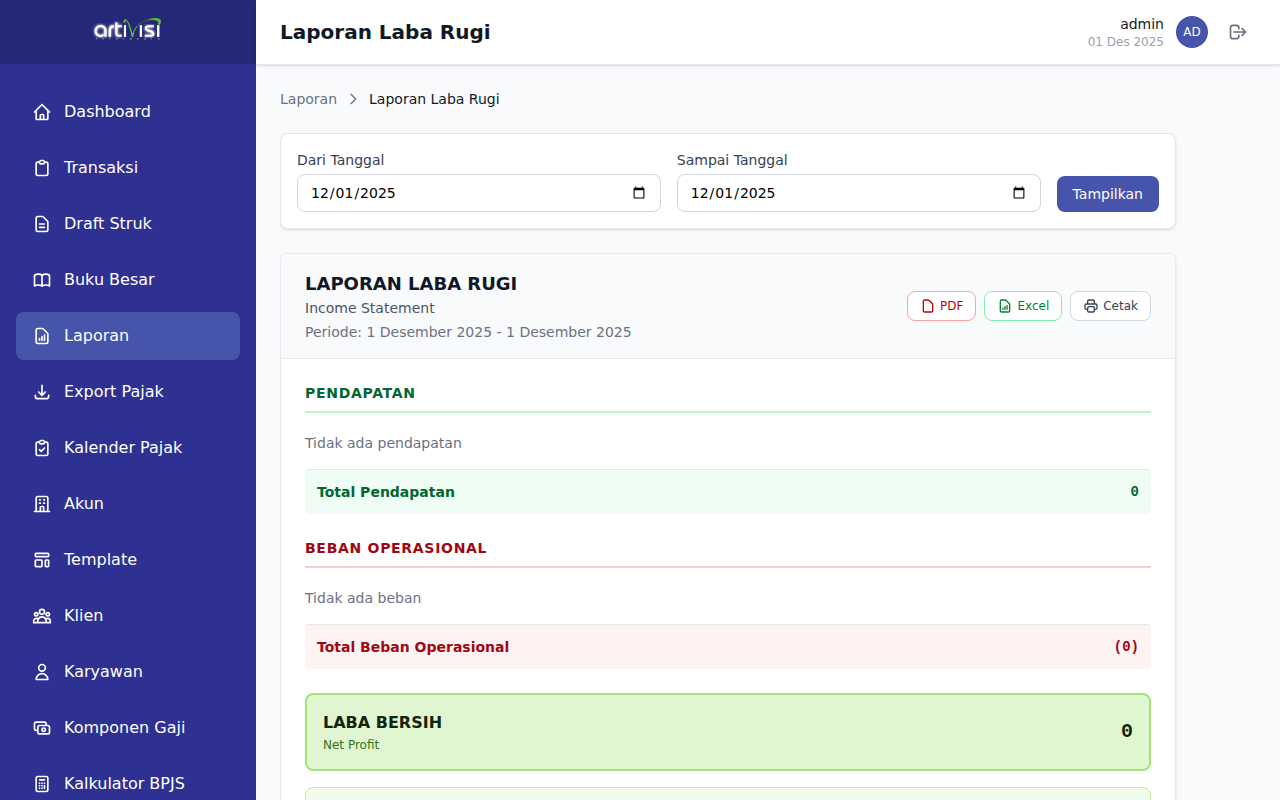The height and width of the screenshot is (800, 1280).
Task: Click the Dashboard home icon
Action: pyautogui.click(x=42, y=112)
